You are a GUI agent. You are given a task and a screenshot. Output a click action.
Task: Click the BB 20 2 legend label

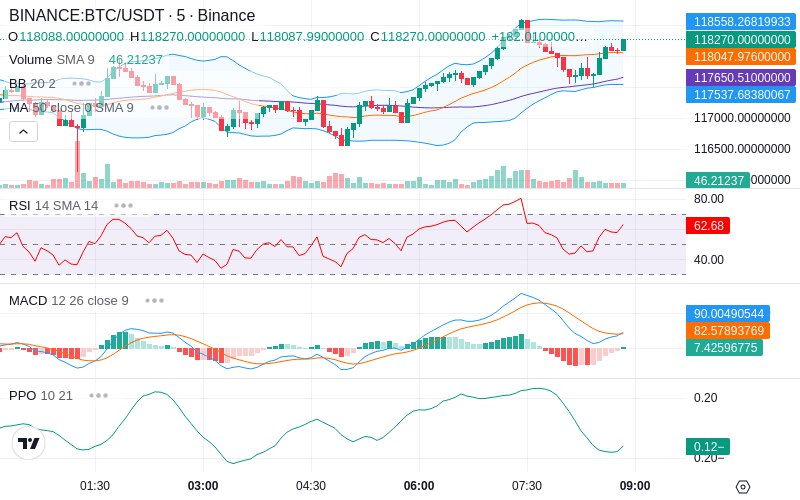pos(32,84)
